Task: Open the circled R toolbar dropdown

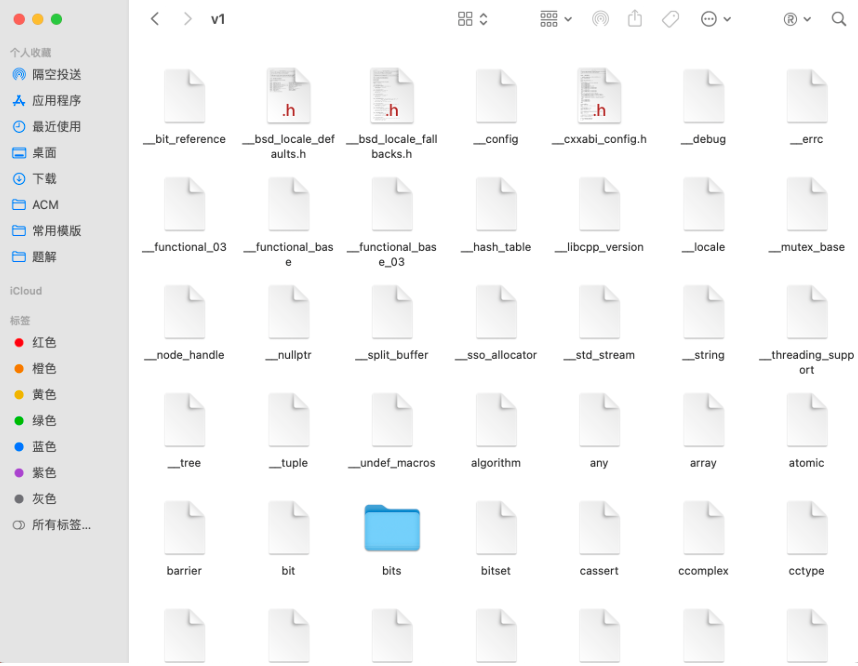Action: click(x=797, y=19)
